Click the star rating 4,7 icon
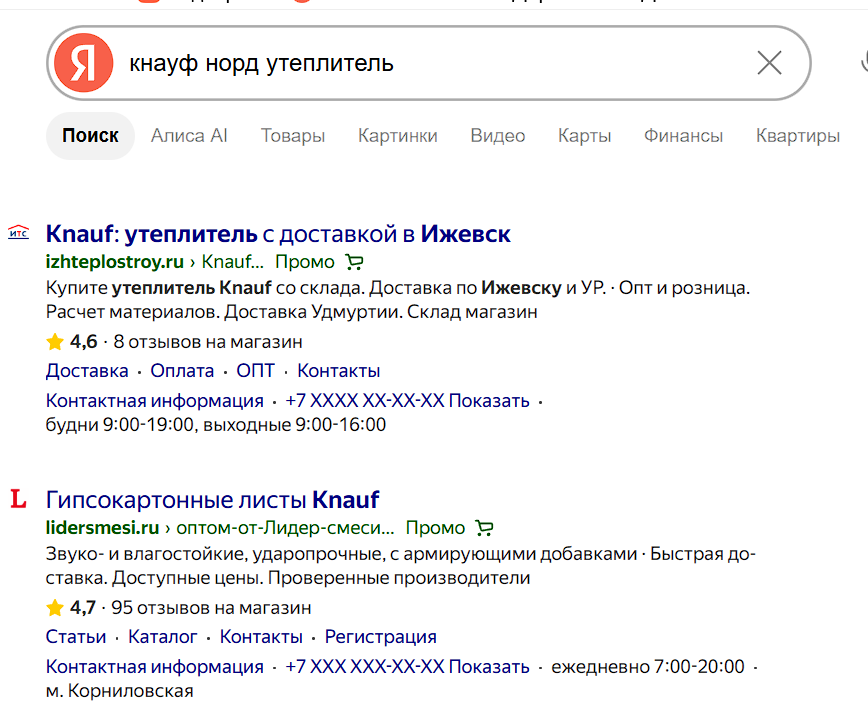The width and height of the screenshot is (868, 721). tap(55, 607)
